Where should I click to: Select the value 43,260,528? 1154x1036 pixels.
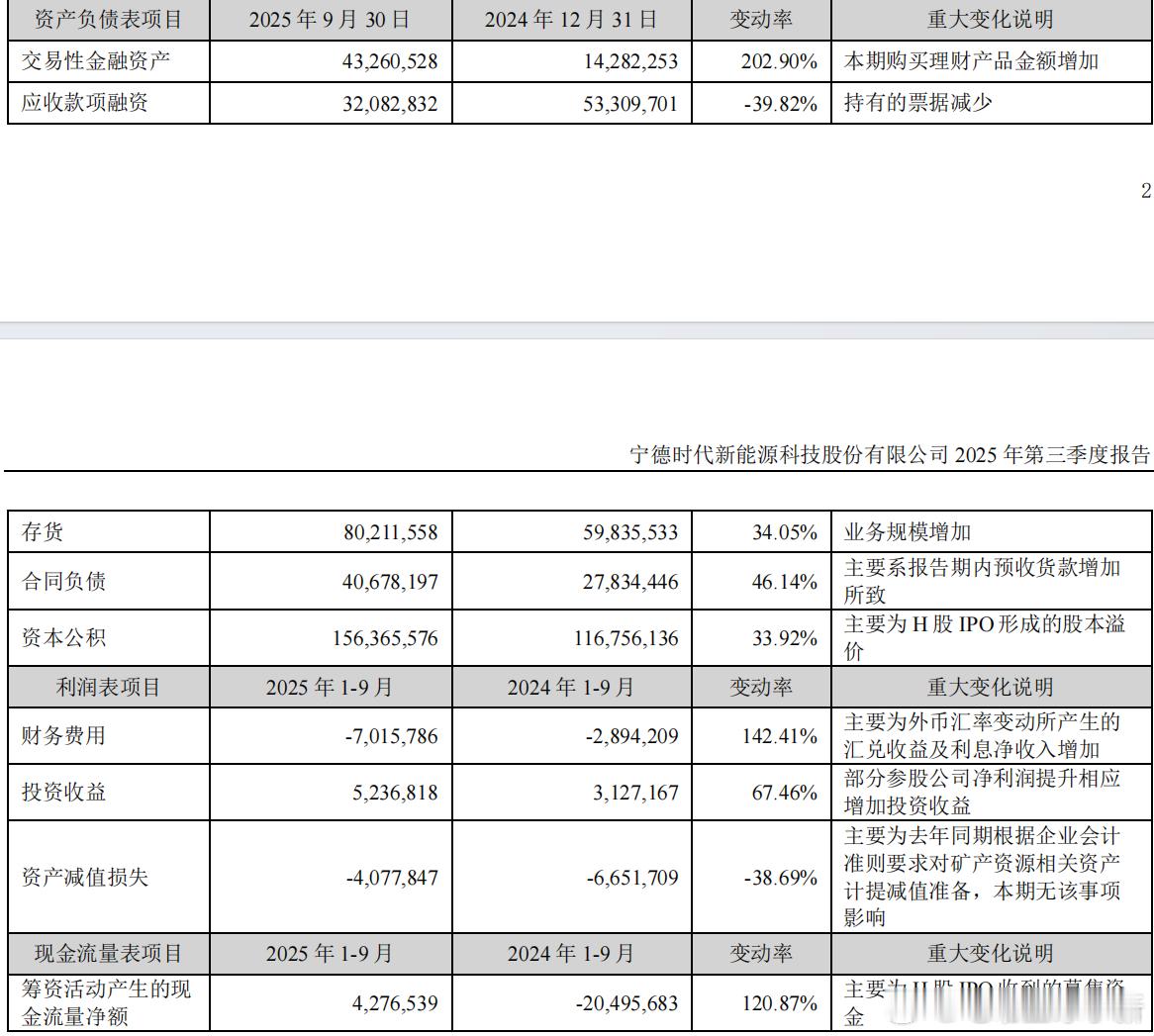pyautogui.click(x=390, y=61)
